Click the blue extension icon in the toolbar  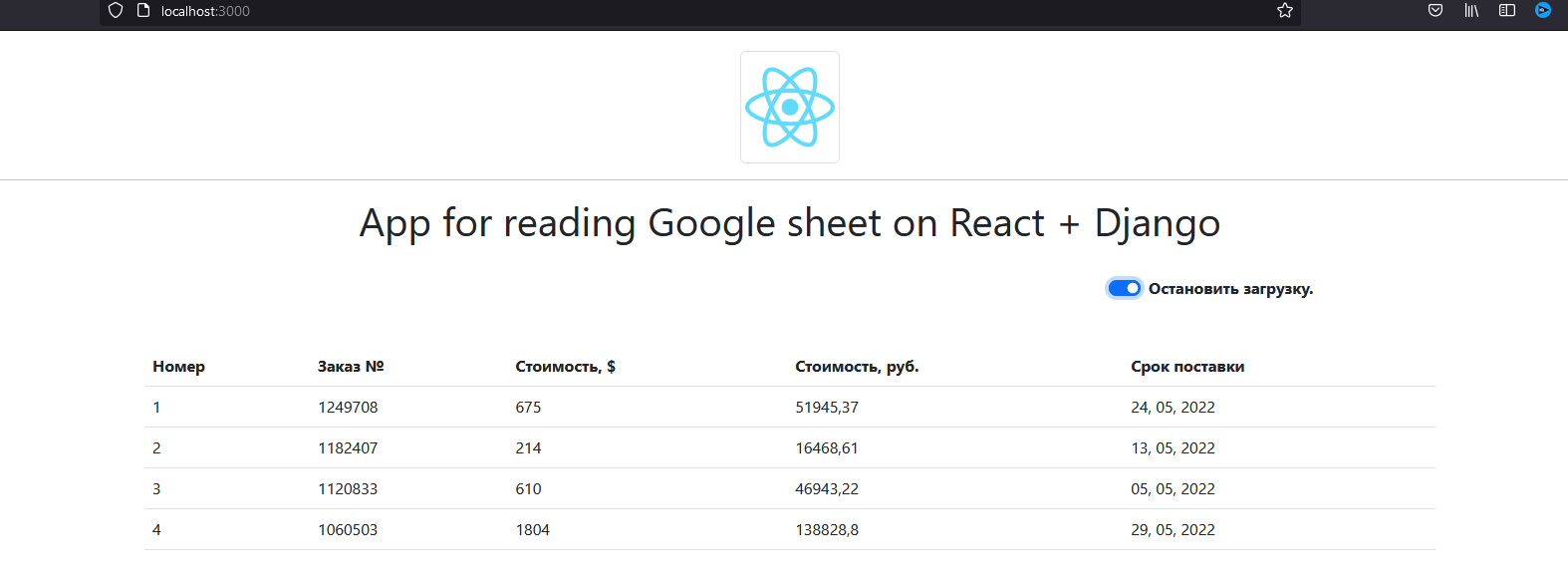(x=1542, y=11)
